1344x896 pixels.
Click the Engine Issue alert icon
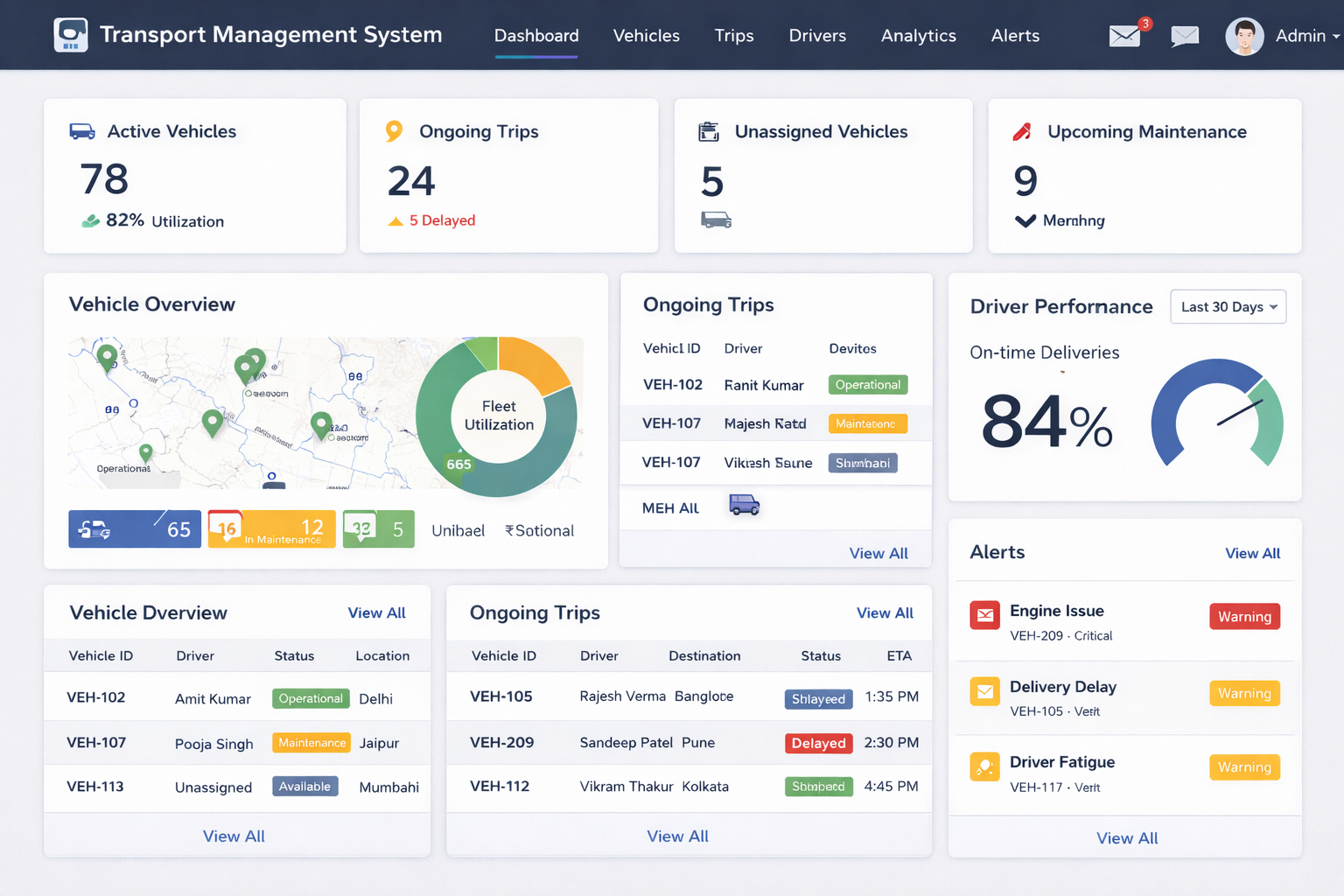pos(984,615)
